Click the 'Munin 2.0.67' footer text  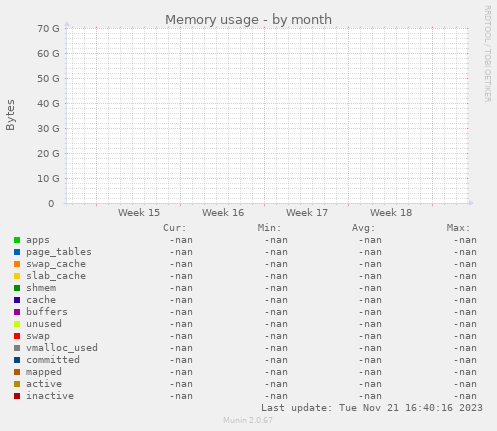click(248, 420)
